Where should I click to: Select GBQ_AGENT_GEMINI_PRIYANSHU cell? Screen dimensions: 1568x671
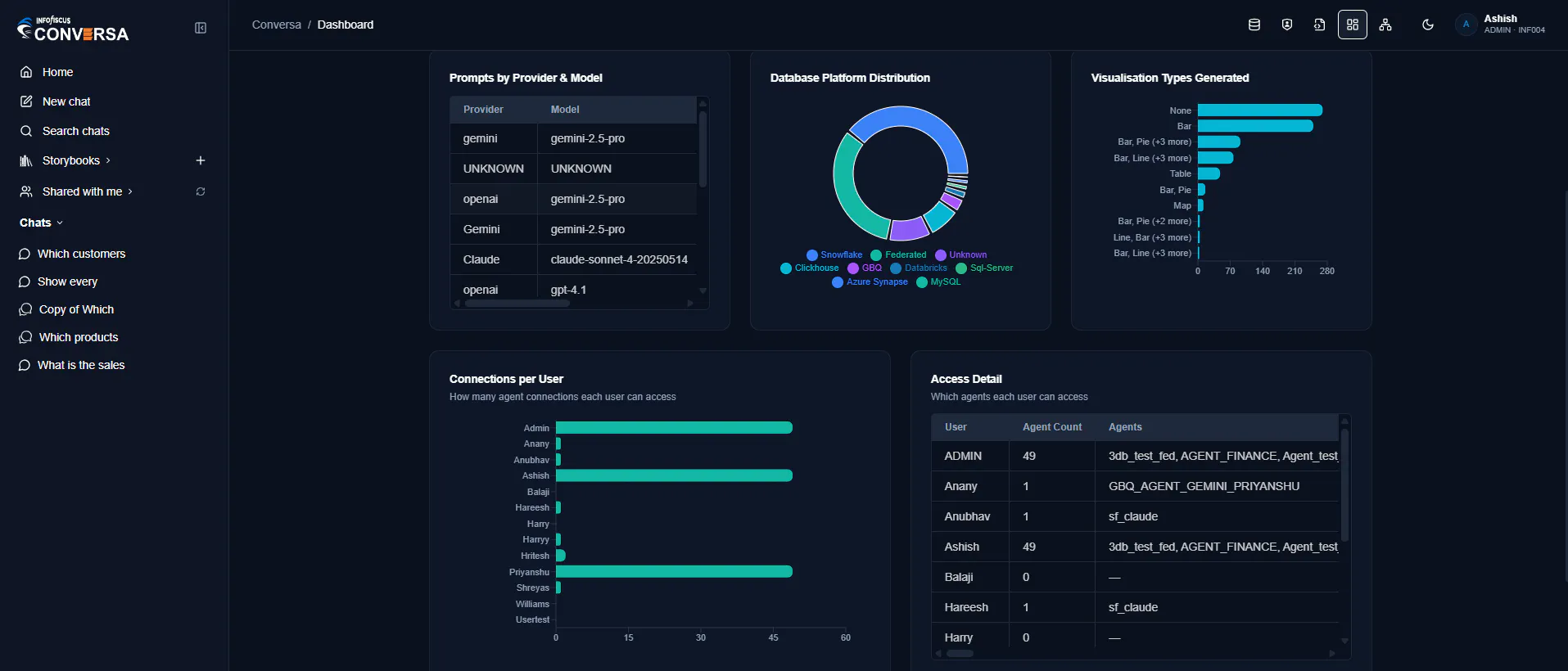click(1217, 486)
